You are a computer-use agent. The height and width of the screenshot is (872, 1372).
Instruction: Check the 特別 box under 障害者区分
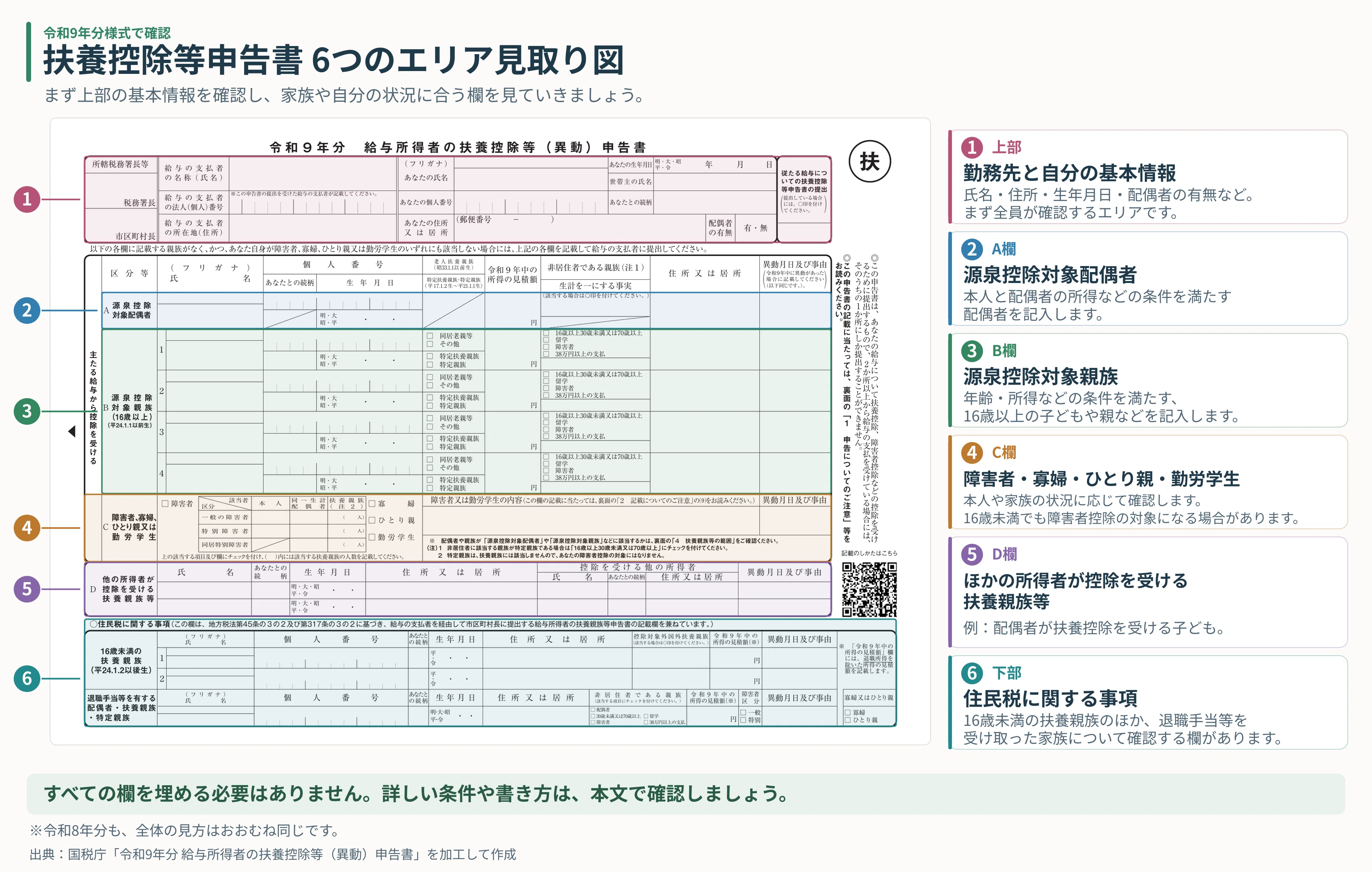743,720
